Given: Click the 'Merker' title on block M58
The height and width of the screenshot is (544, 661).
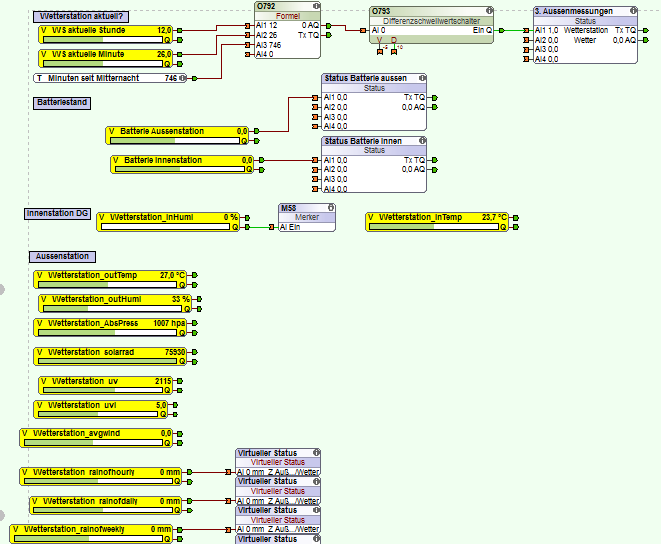Looking at the screenshot, I should [x=306, y=217].
